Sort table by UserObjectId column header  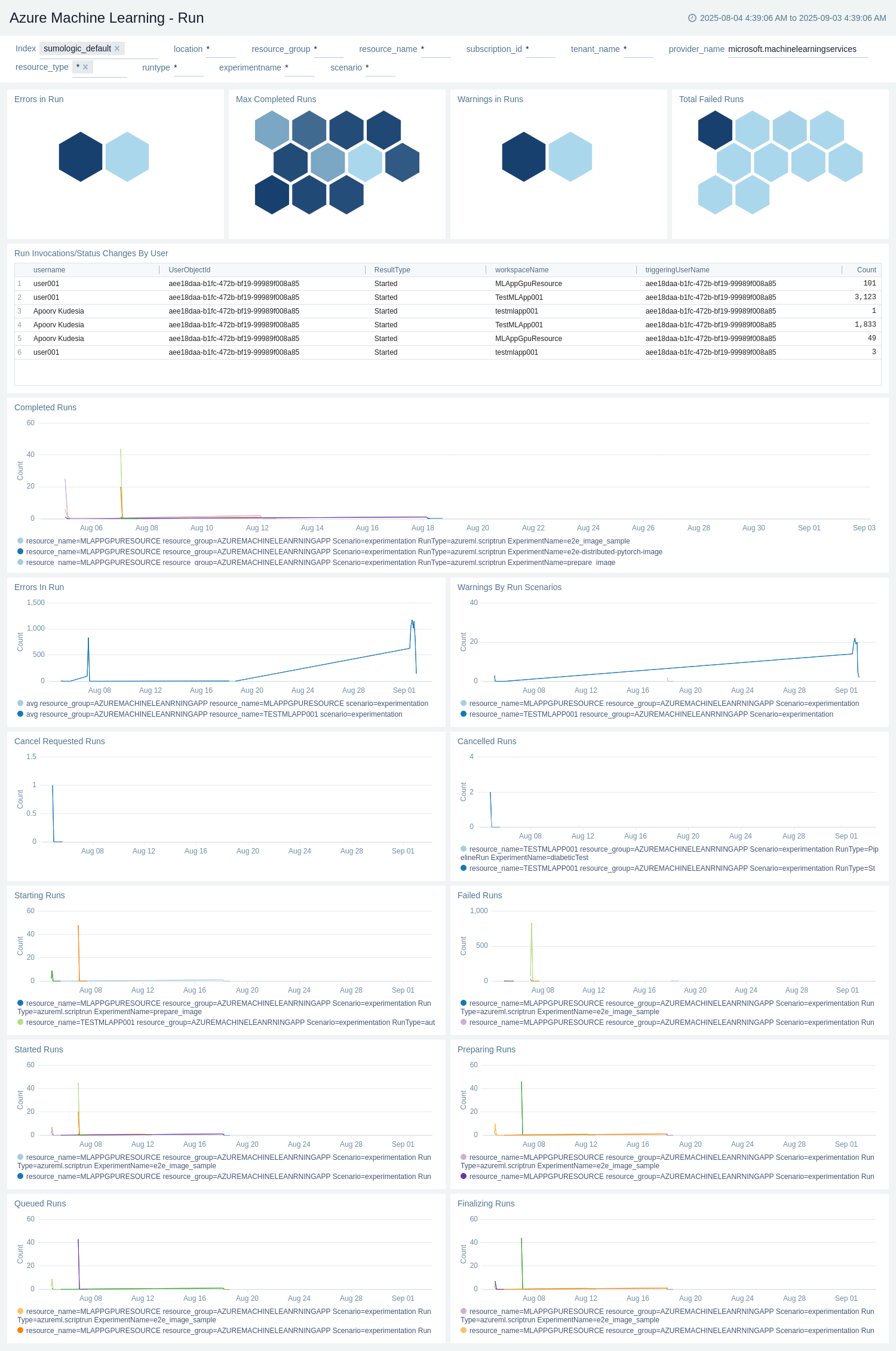point(189,270)
